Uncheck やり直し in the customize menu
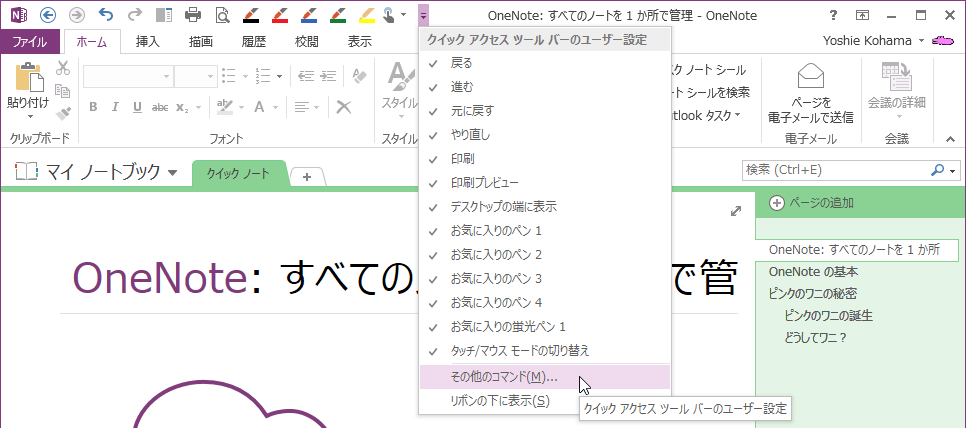This screenshot has height=428, width=966. pyautogui.click(x=545, y=135)
